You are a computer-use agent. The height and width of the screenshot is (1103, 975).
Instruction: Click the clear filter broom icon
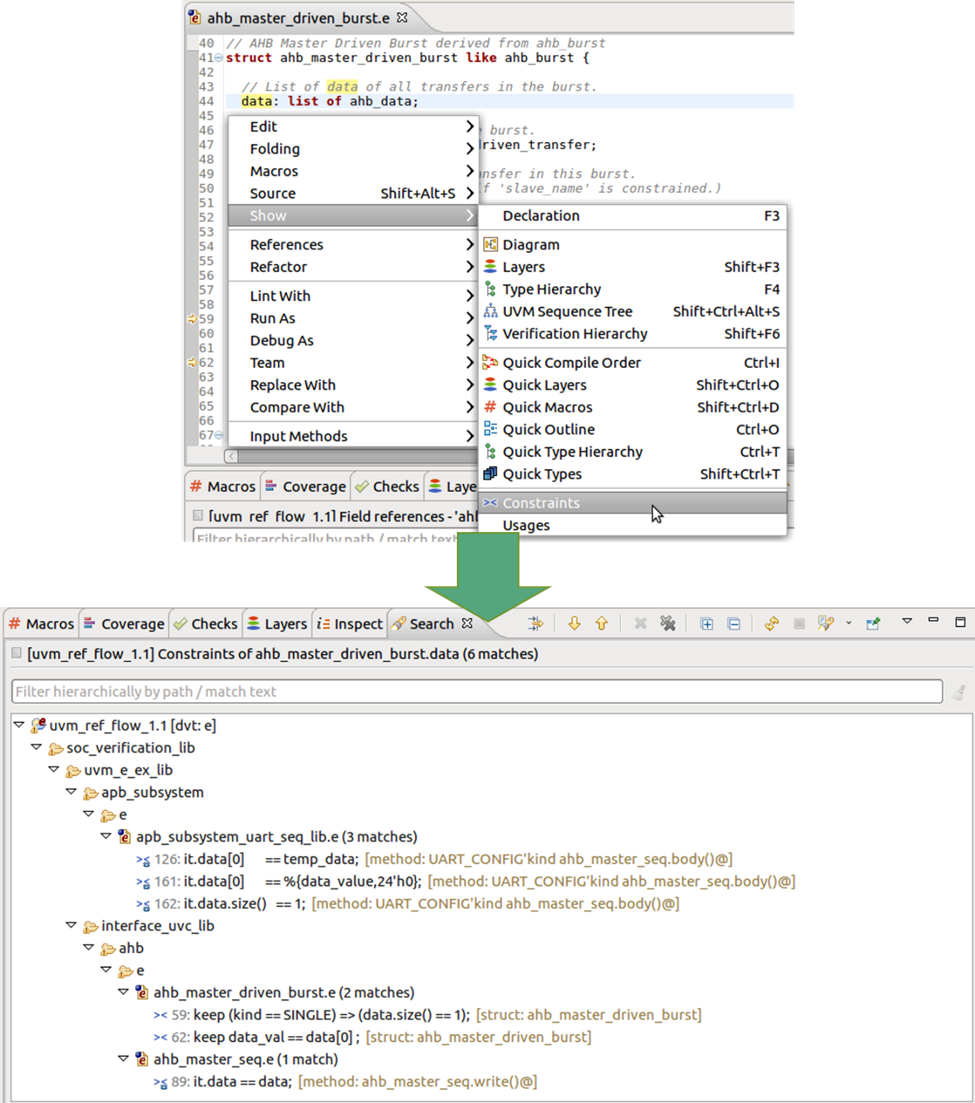click(959, 692)
